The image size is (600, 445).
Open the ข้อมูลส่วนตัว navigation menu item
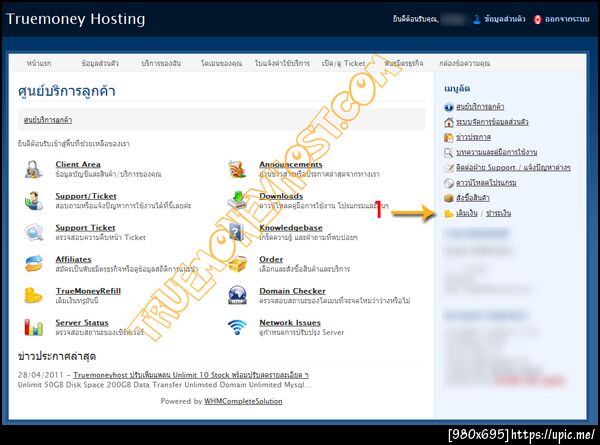(100, 63)
